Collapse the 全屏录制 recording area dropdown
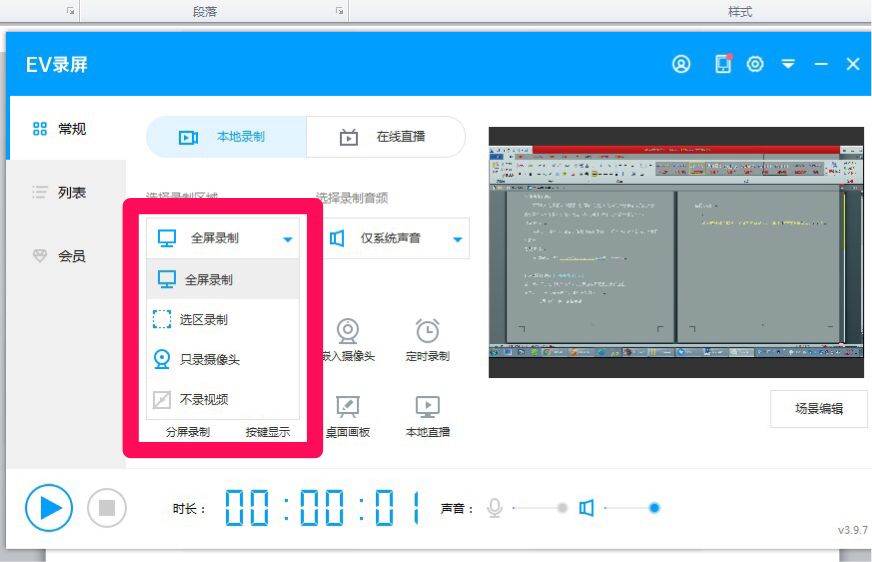Image resolution: width=872 pixels, height=562 pixels. 222,238
